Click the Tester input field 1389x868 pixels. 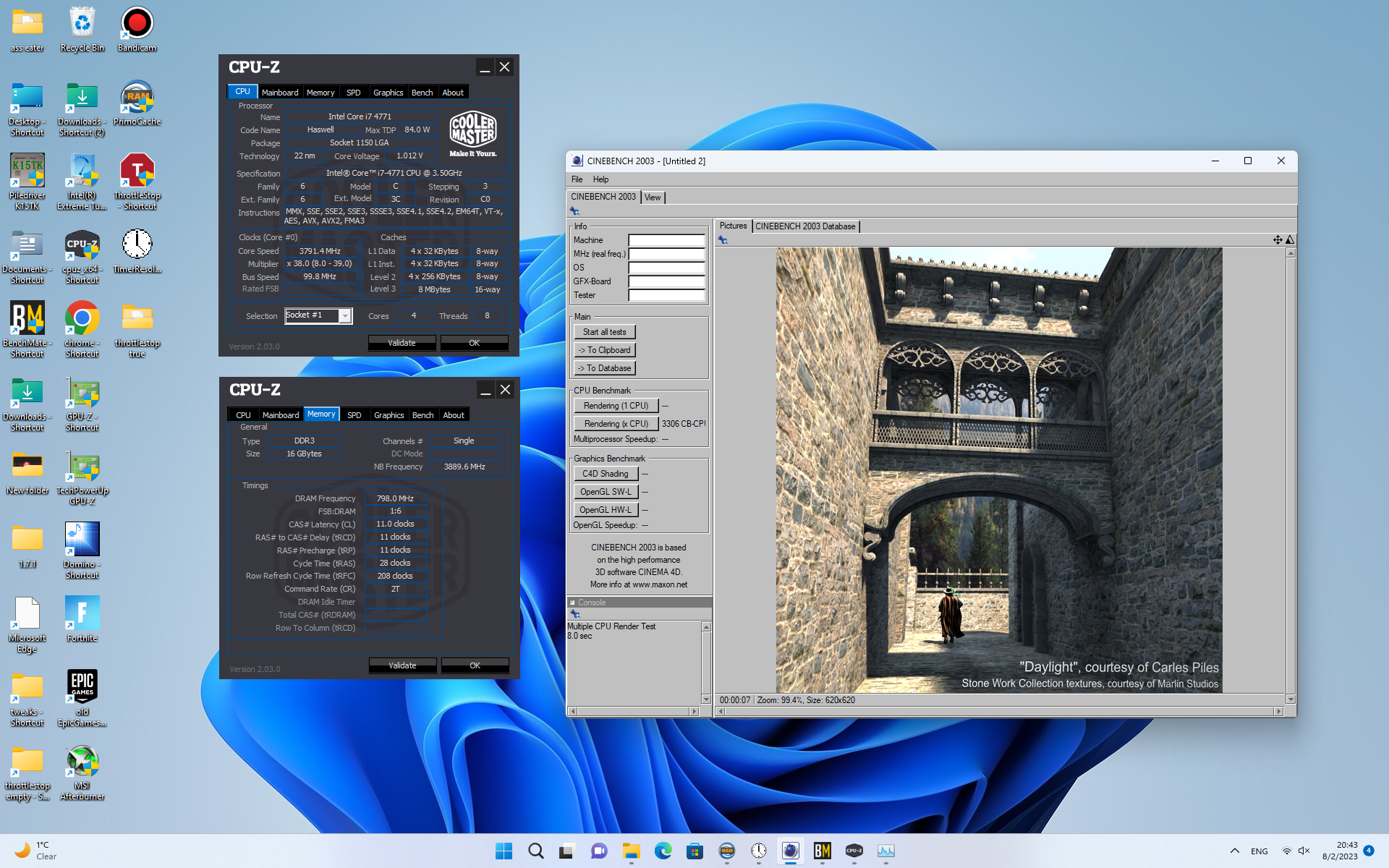pos(666,295)
